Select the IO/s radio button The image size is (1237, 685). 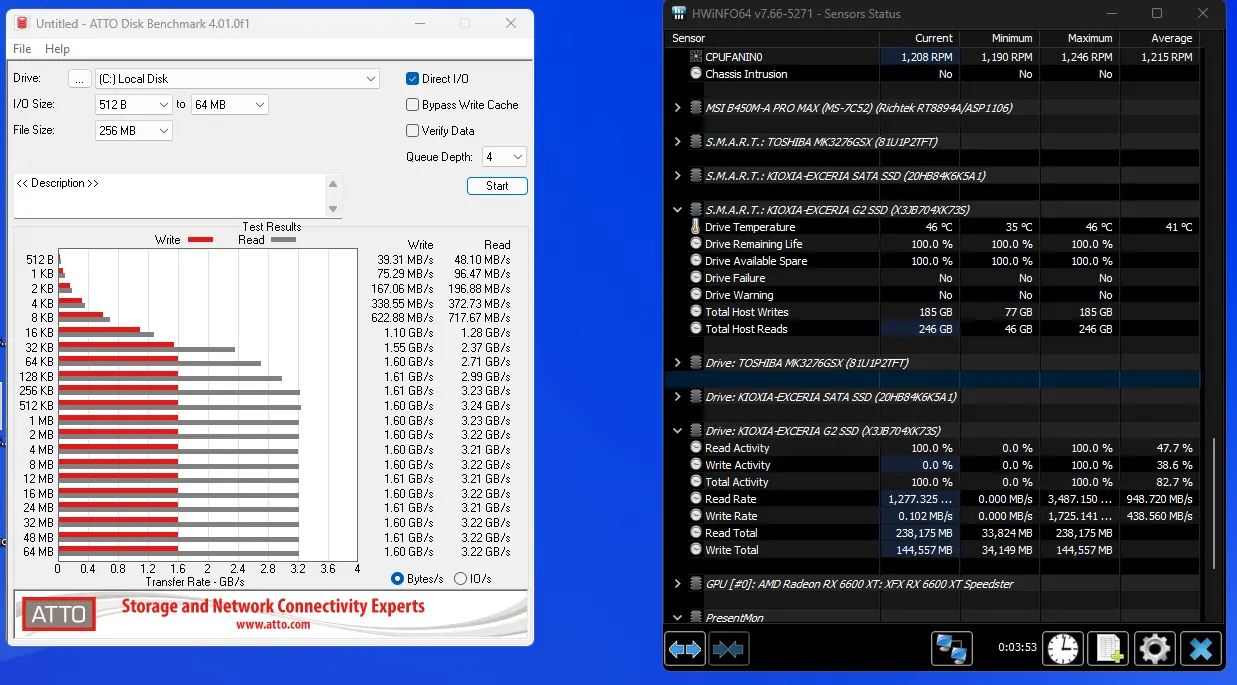tap(460, 578)
